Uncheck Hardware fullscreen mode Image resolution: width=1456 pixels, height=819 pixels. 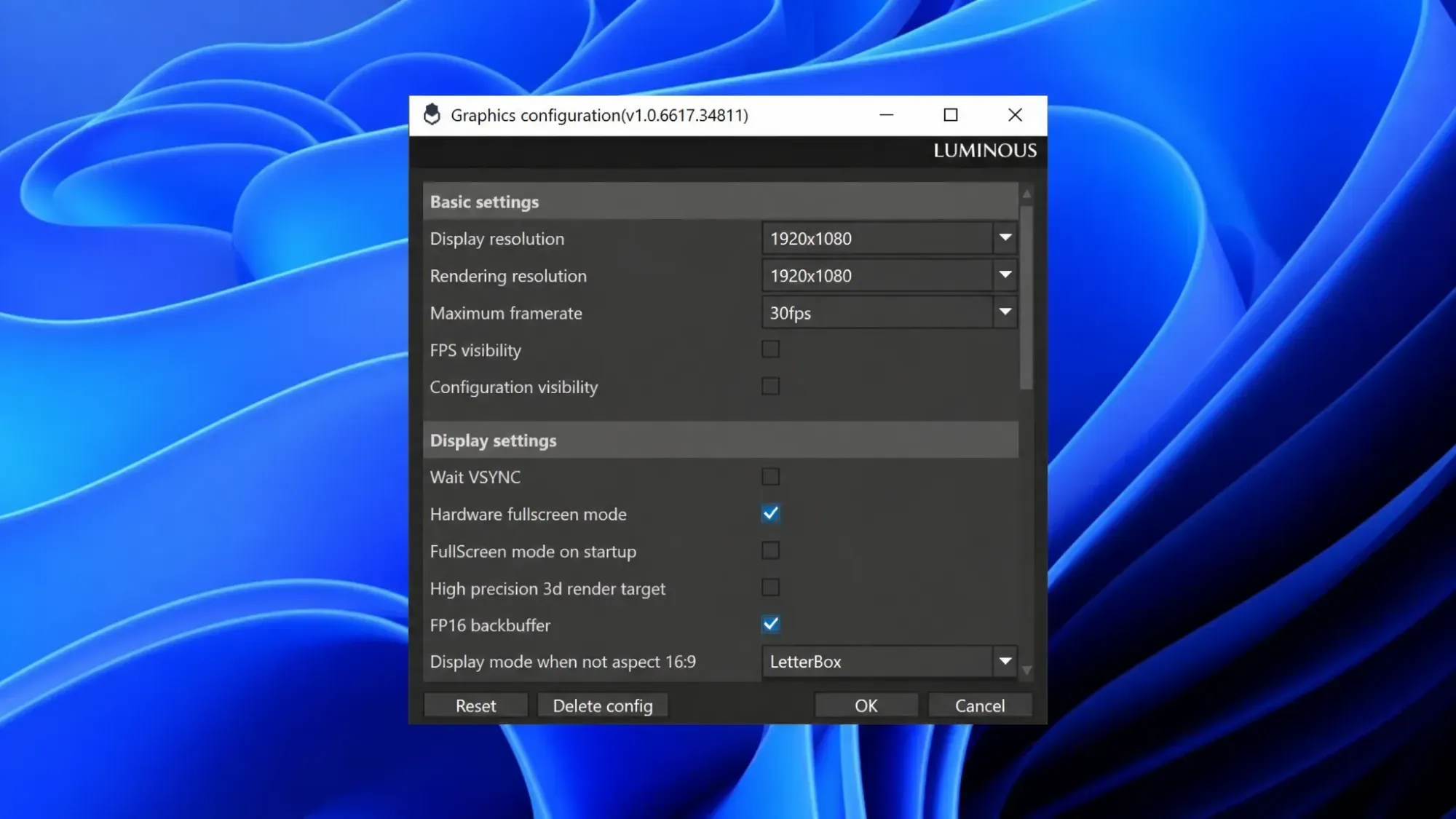(770, 514)
